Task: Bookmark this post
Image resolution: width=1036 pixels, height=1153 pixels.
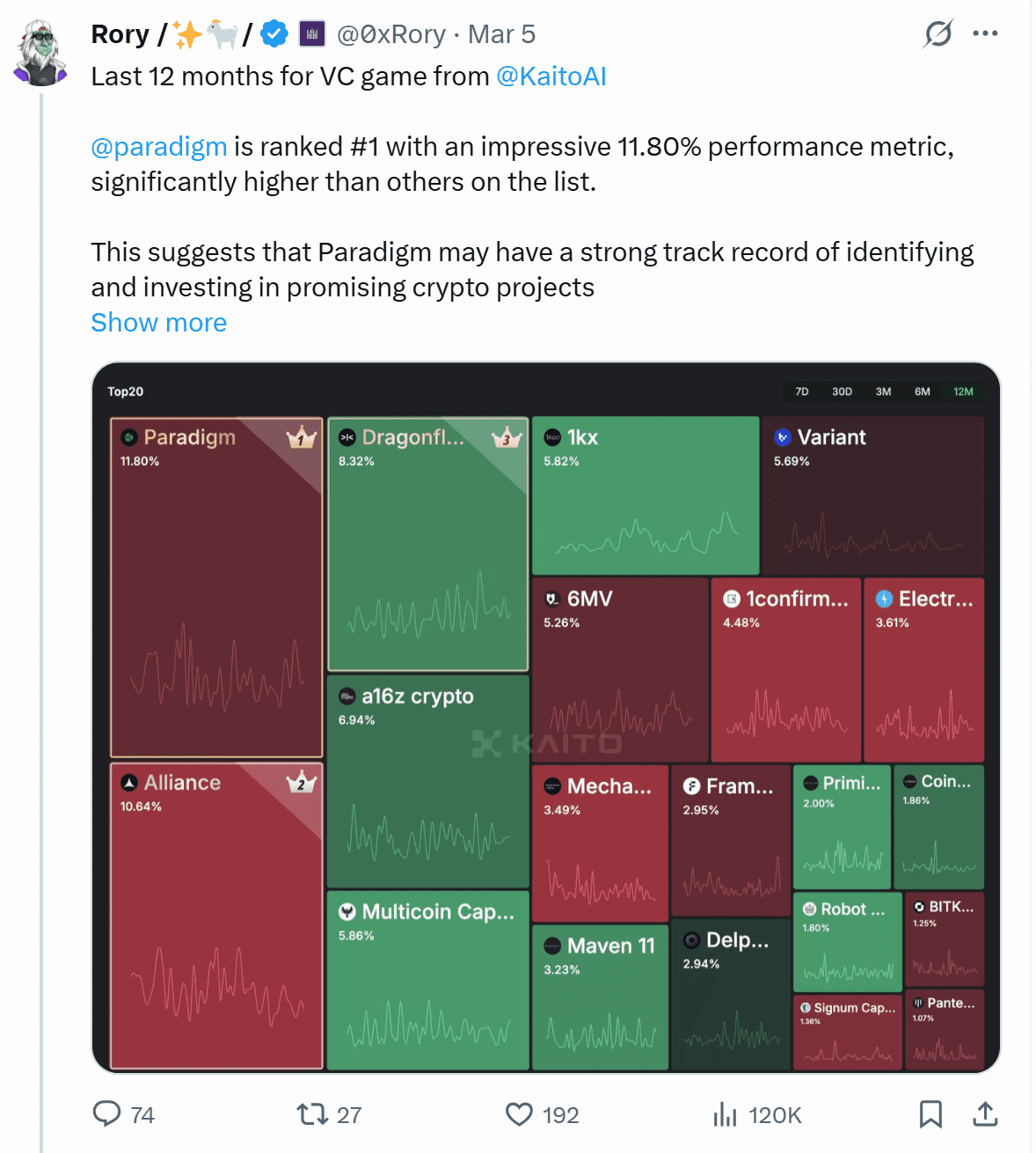Action: 930,1114
